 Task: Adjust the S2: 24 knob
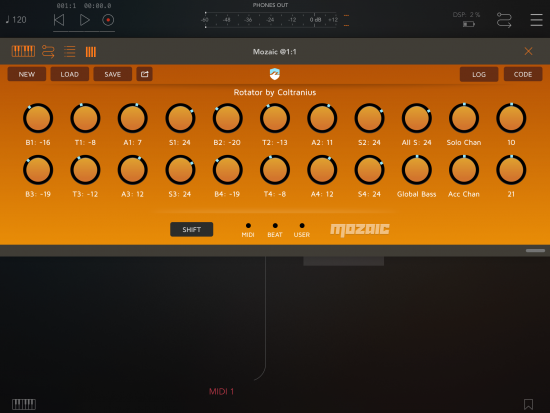tap(369, 118)
